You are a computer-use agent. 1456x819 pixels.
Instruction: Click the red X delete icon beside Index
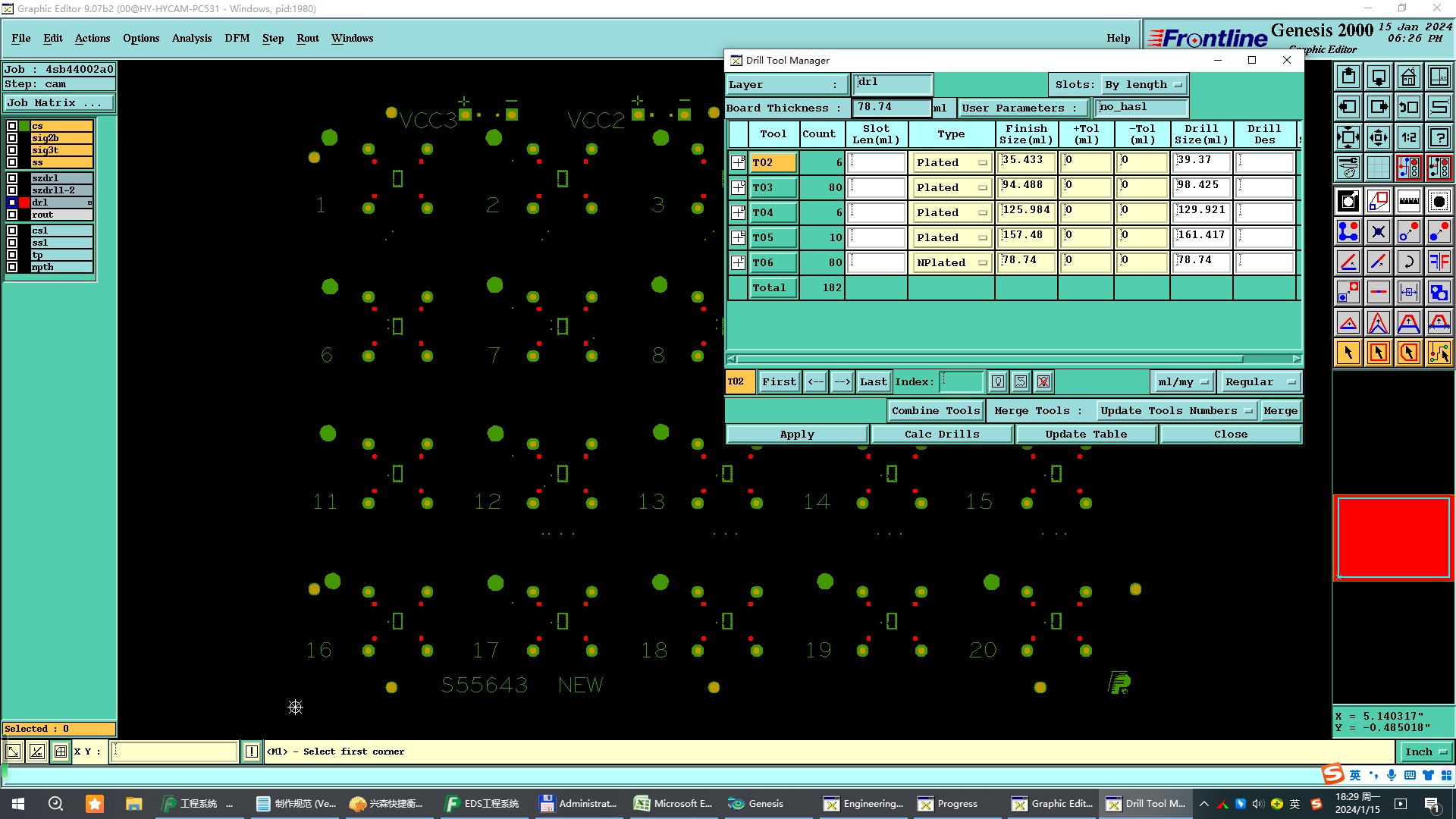click(1043, 381)
